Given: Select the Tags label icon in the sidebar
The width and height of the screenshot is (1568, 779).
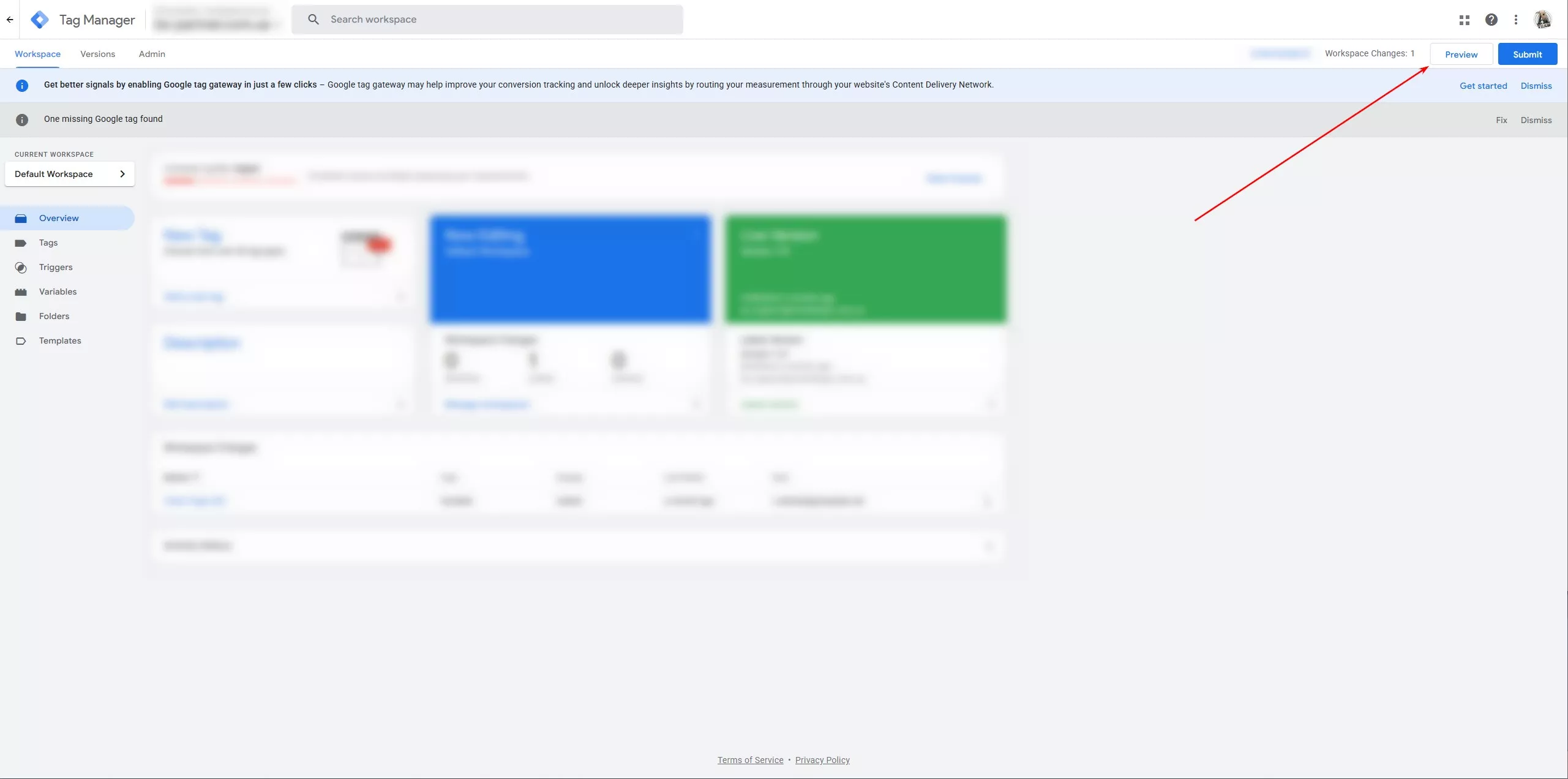Looking at the screenshot, I should [x=21, y=243].
